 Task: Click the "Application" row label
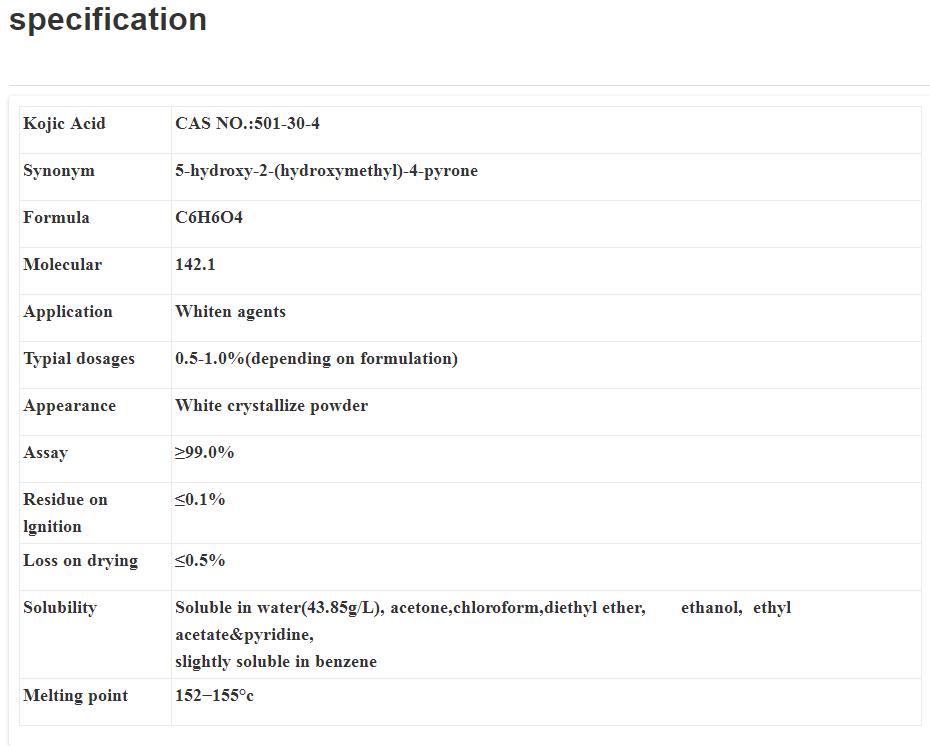[x=68, y=312]
